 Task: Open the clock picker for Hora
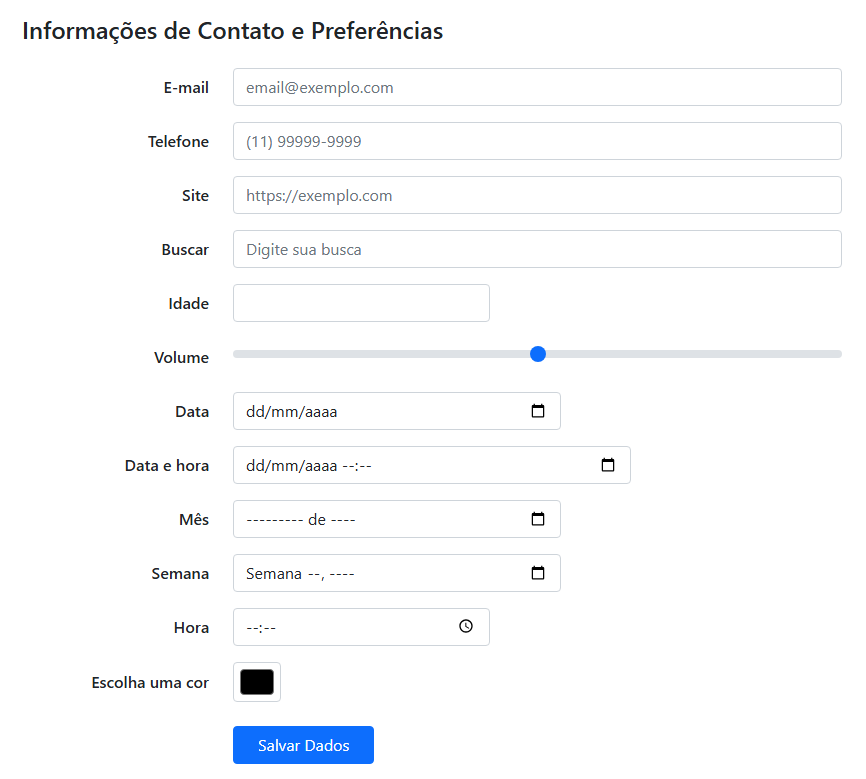(466, 627)
